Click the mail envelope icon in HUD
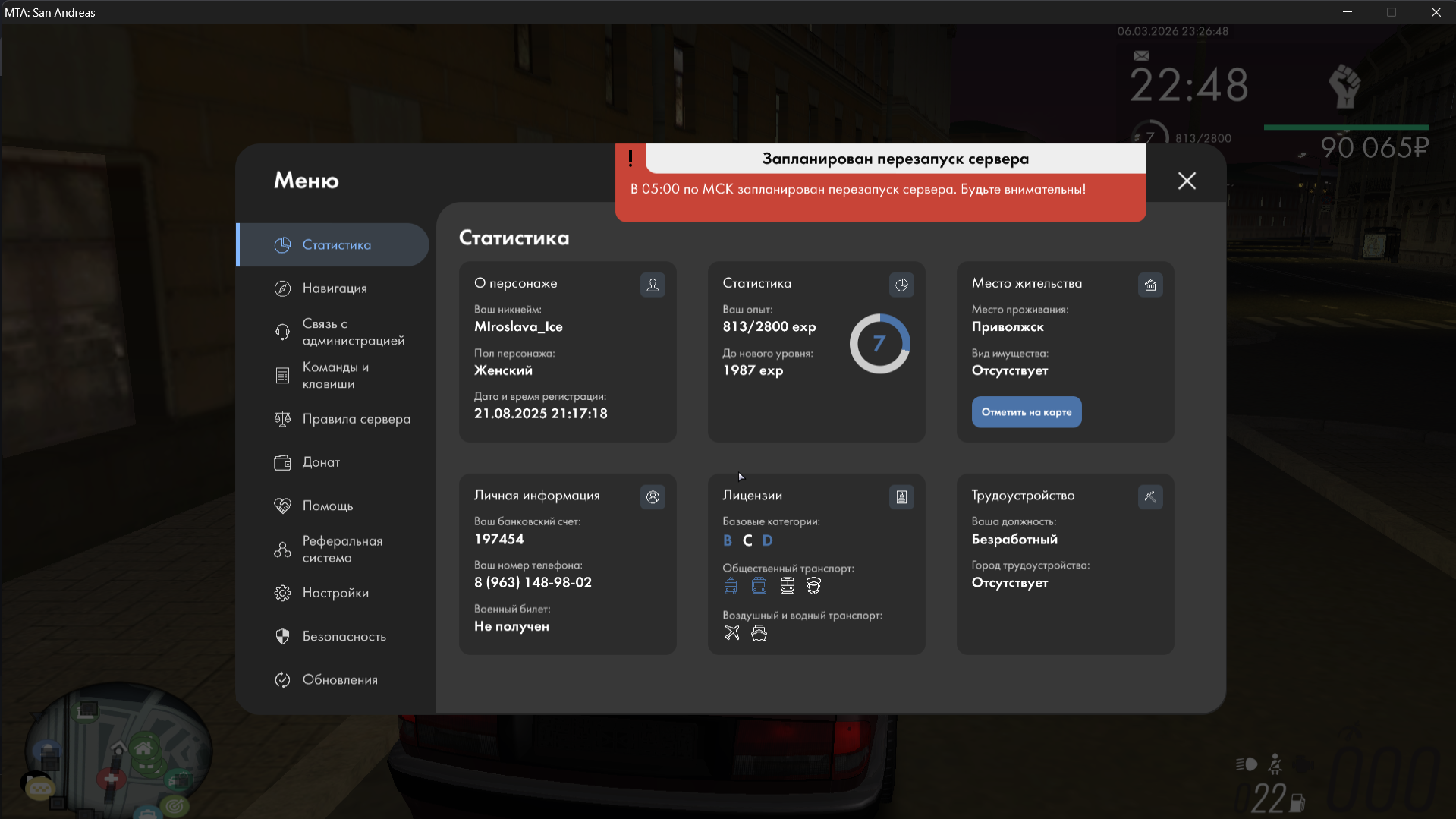1456x819 pixels. 1141,55
